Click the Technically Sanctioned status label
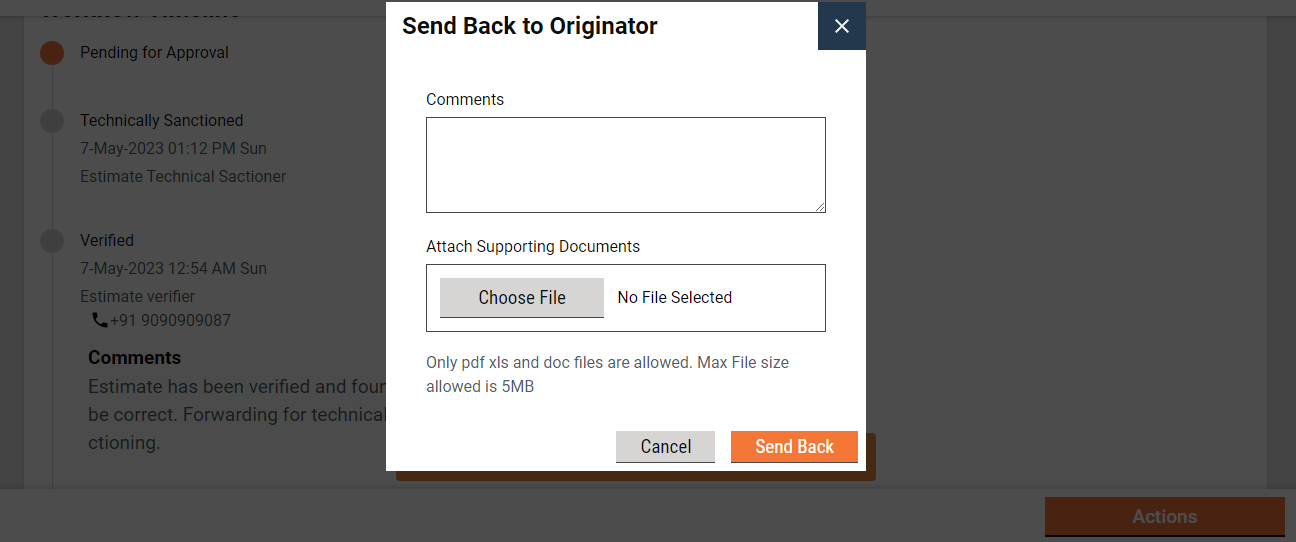Viewport: 1296px width, 542px height. [x=161, y=121]
